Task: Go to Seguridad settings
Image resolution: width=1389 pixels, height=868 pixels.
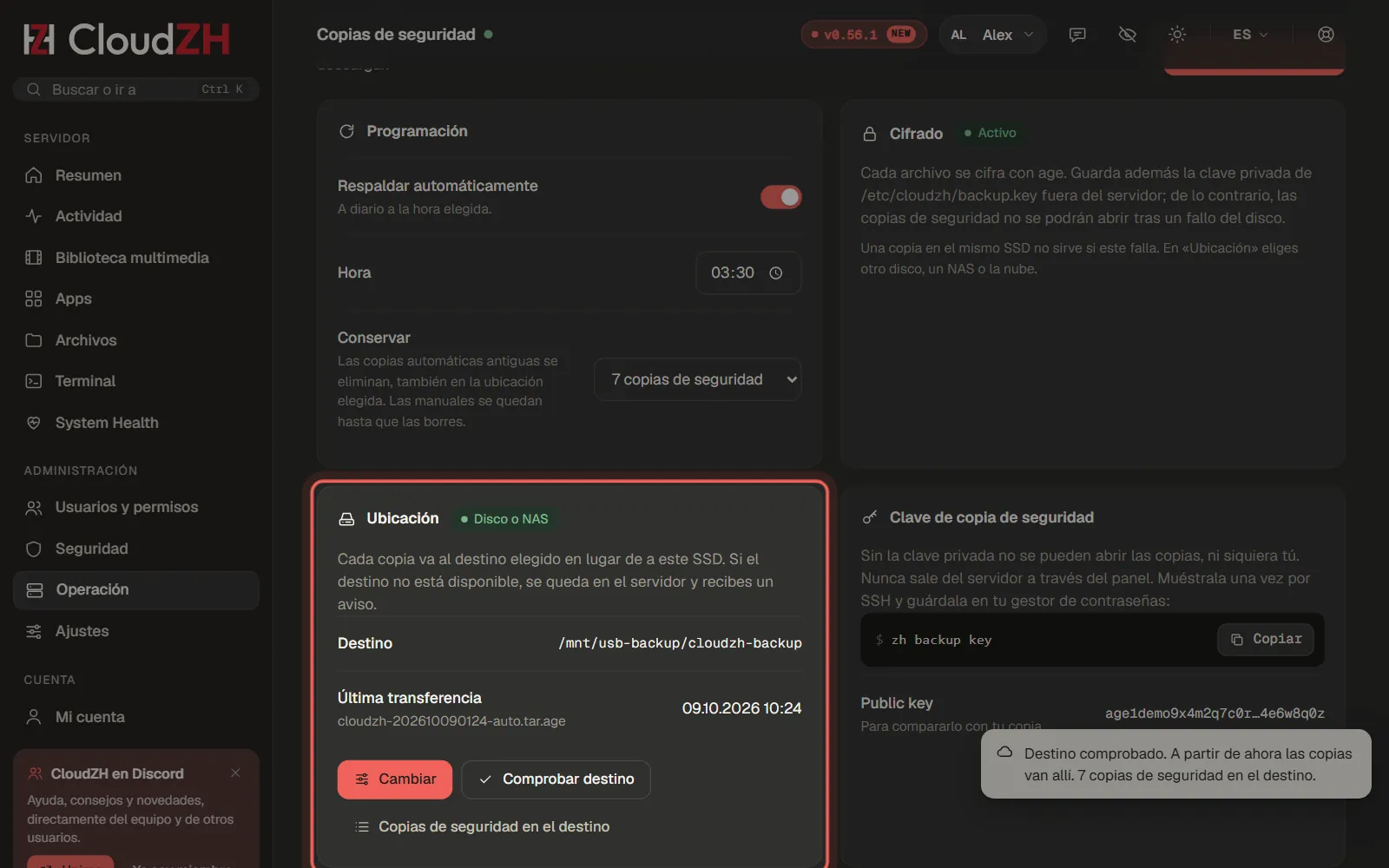Action: (136, 549)
